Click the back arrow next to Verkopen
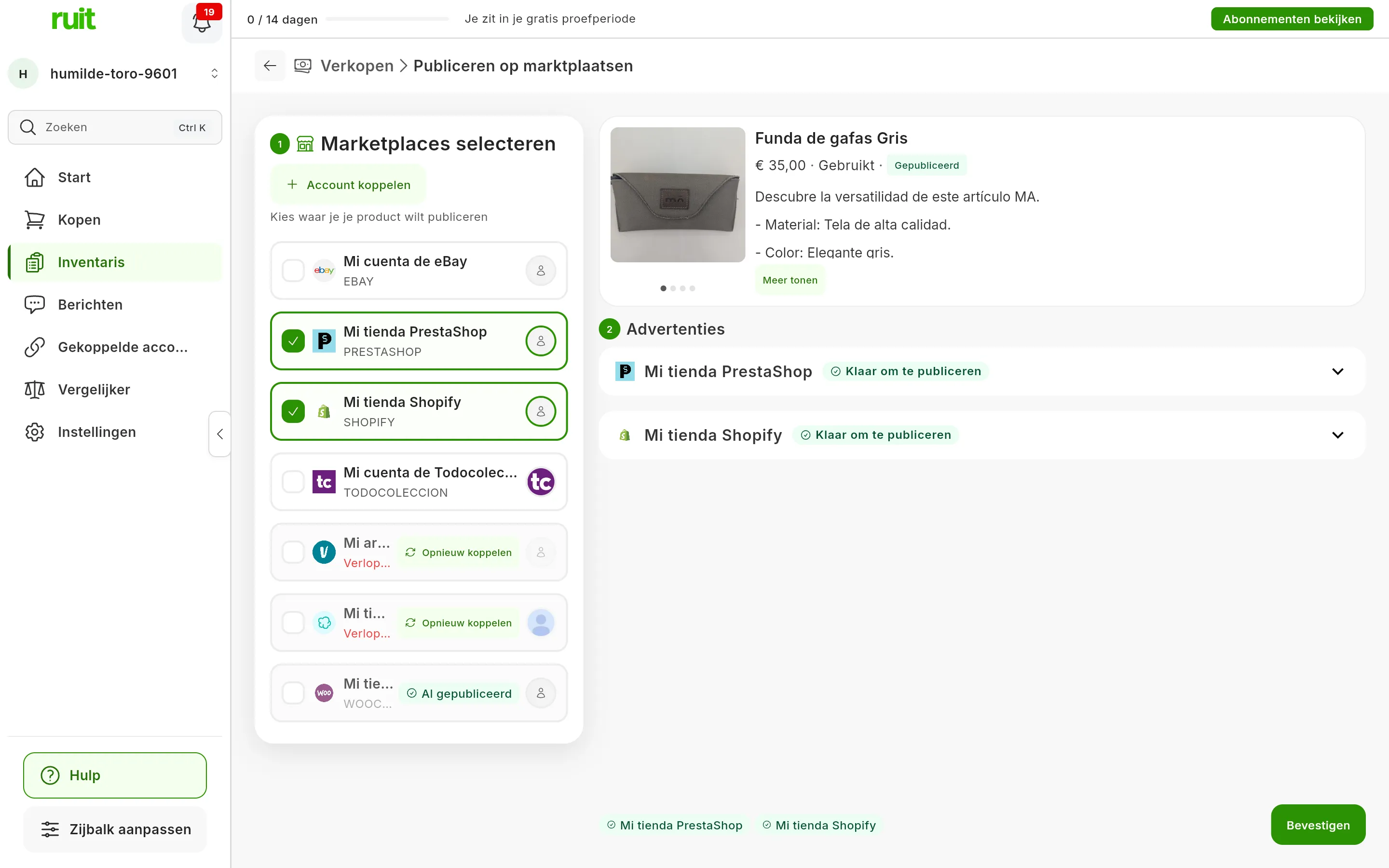 [270, 66]
